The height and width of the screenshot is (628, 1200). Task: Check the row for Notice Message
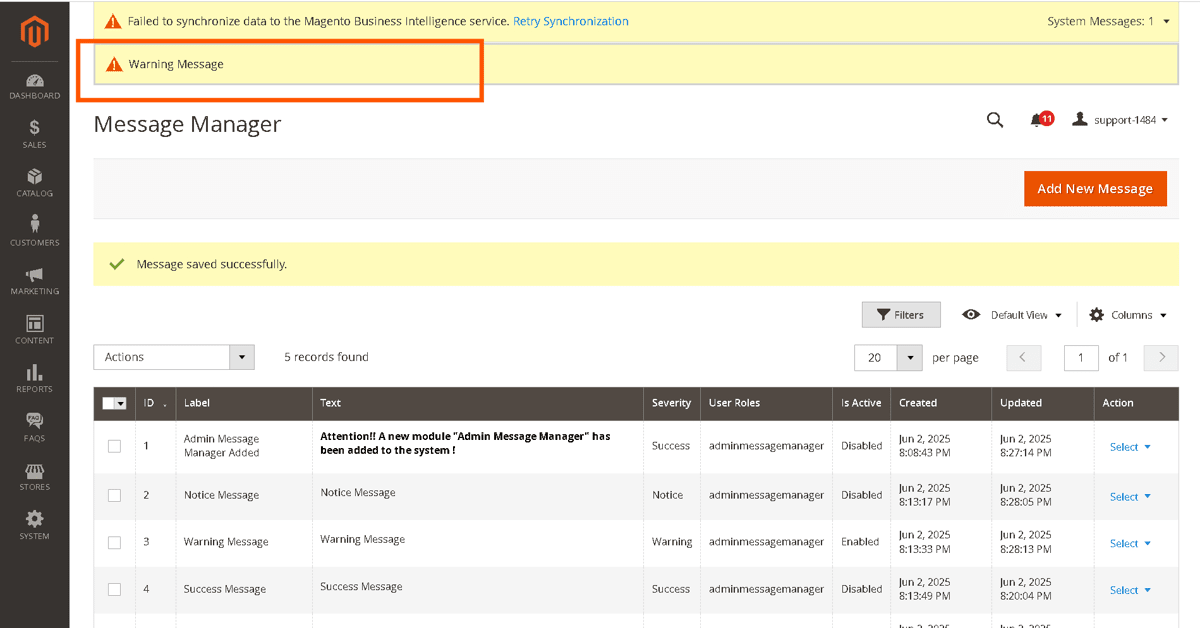coord(114,495)
